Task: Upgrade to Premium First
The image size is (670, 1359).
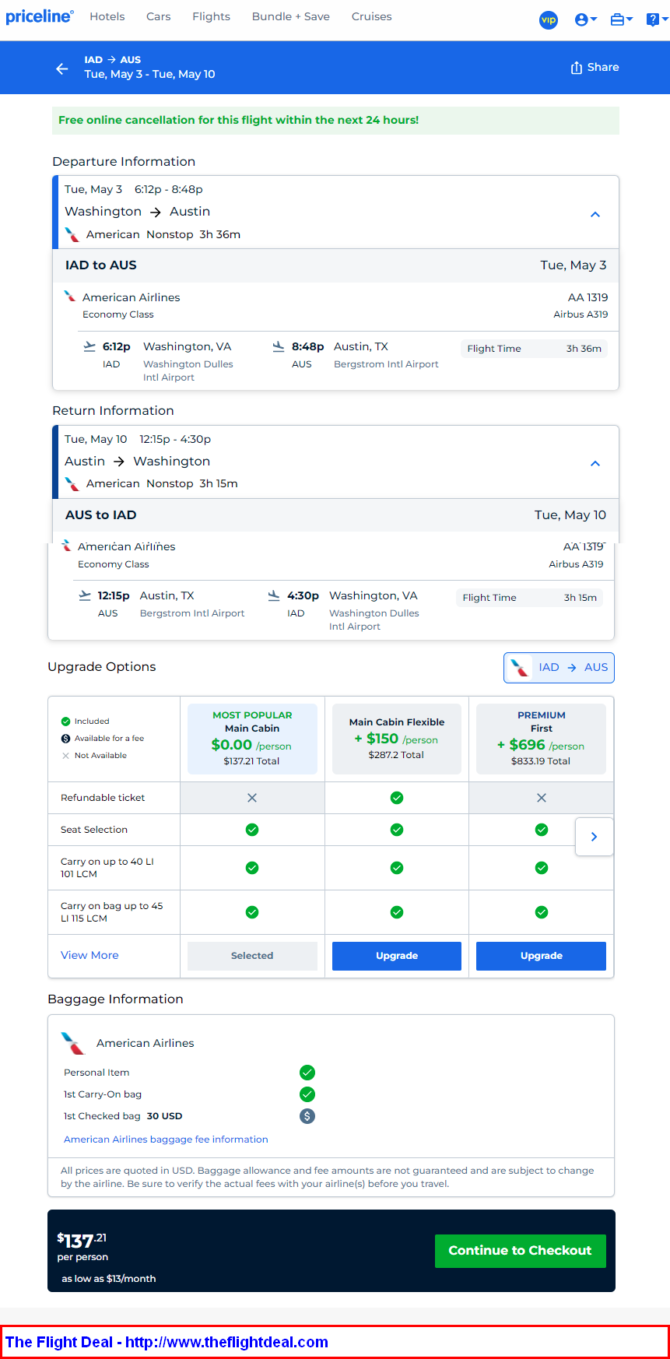Action: click(x=541, y=956)
